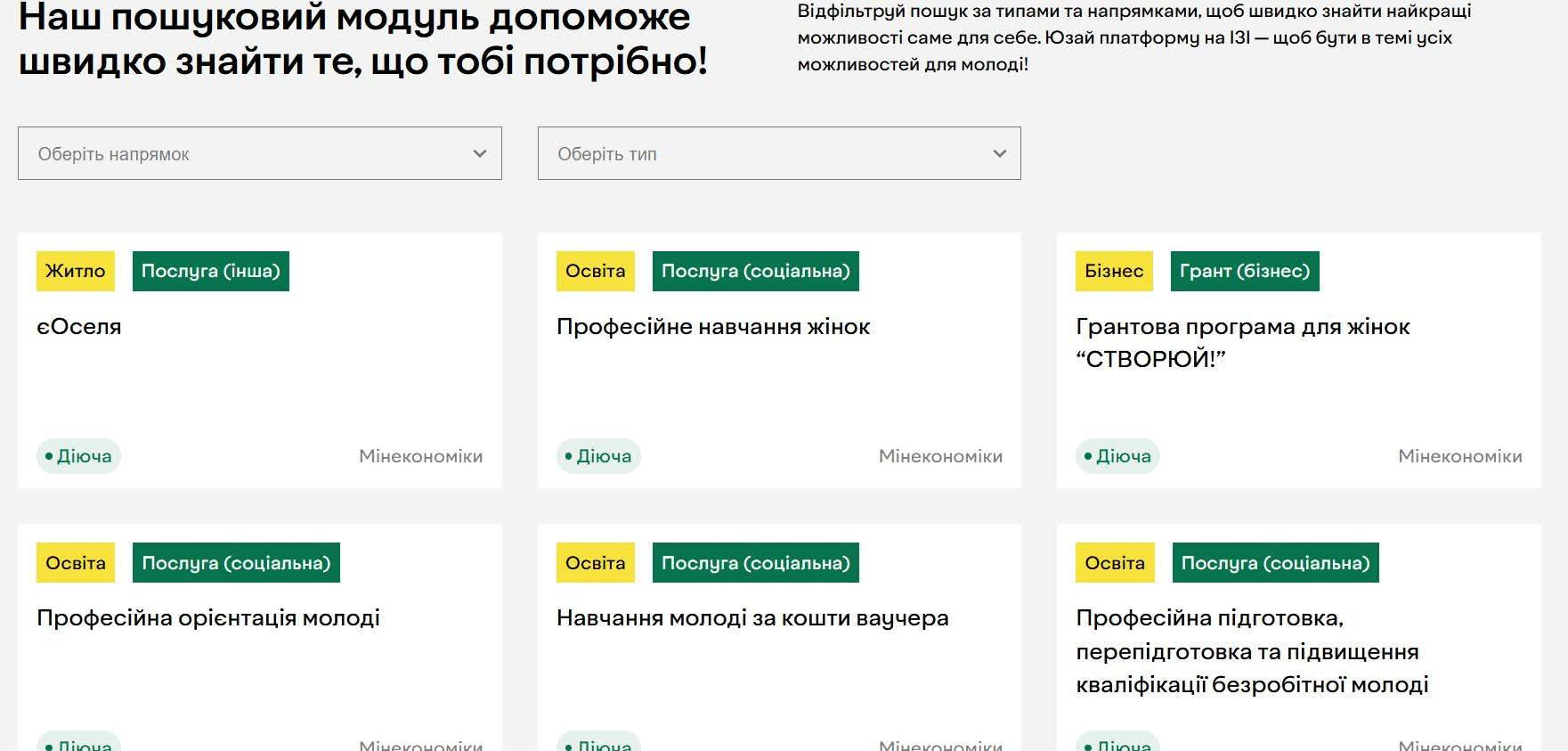Image resolution: width=1568 pixels, height=751 pixels.
Task: Click the green 'Грант (бізнес)' tag
Action: (x=1245, y=271)
